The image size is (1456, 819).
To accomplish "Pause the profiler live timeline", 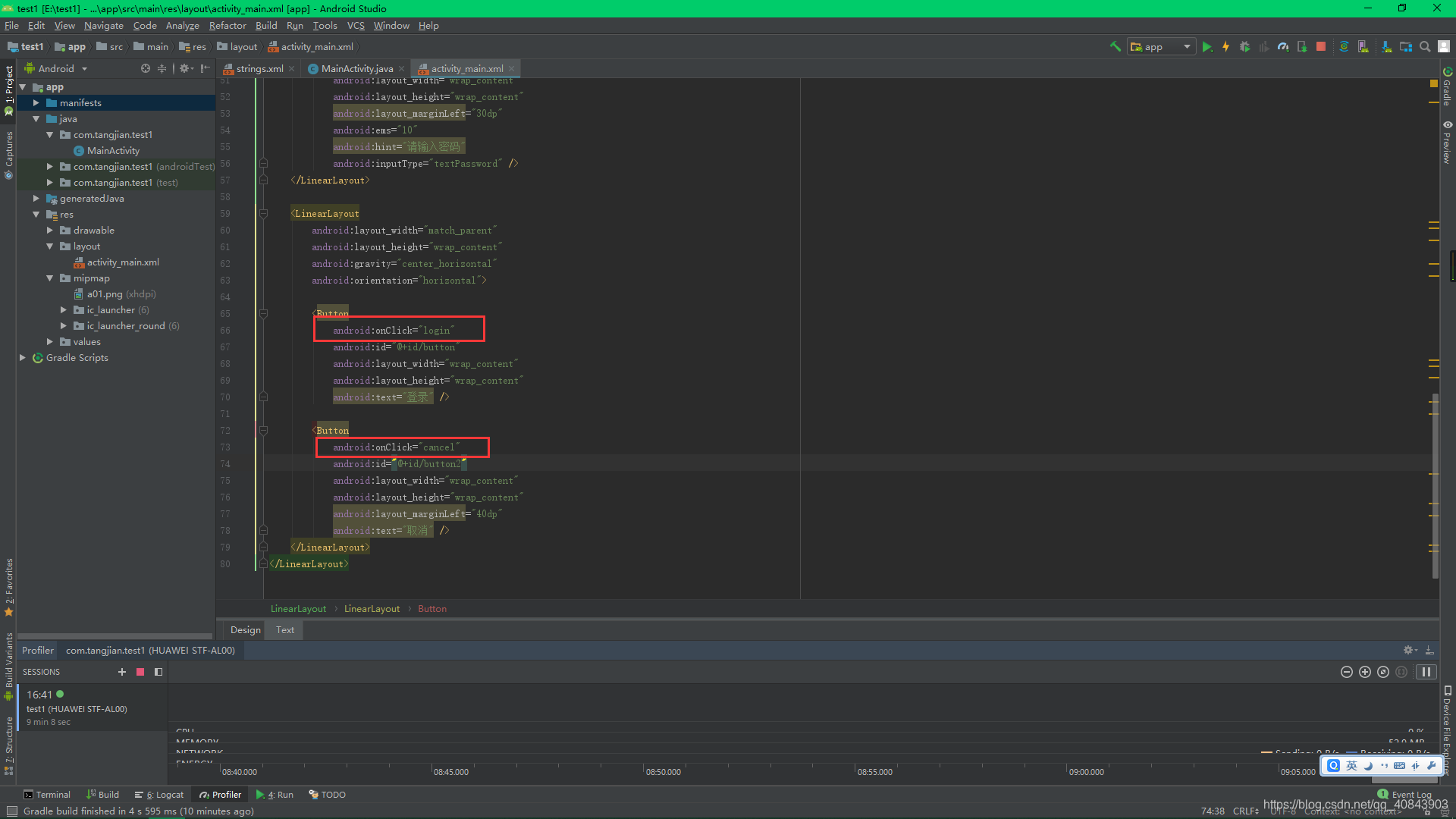I will (x=1426, y=672).
